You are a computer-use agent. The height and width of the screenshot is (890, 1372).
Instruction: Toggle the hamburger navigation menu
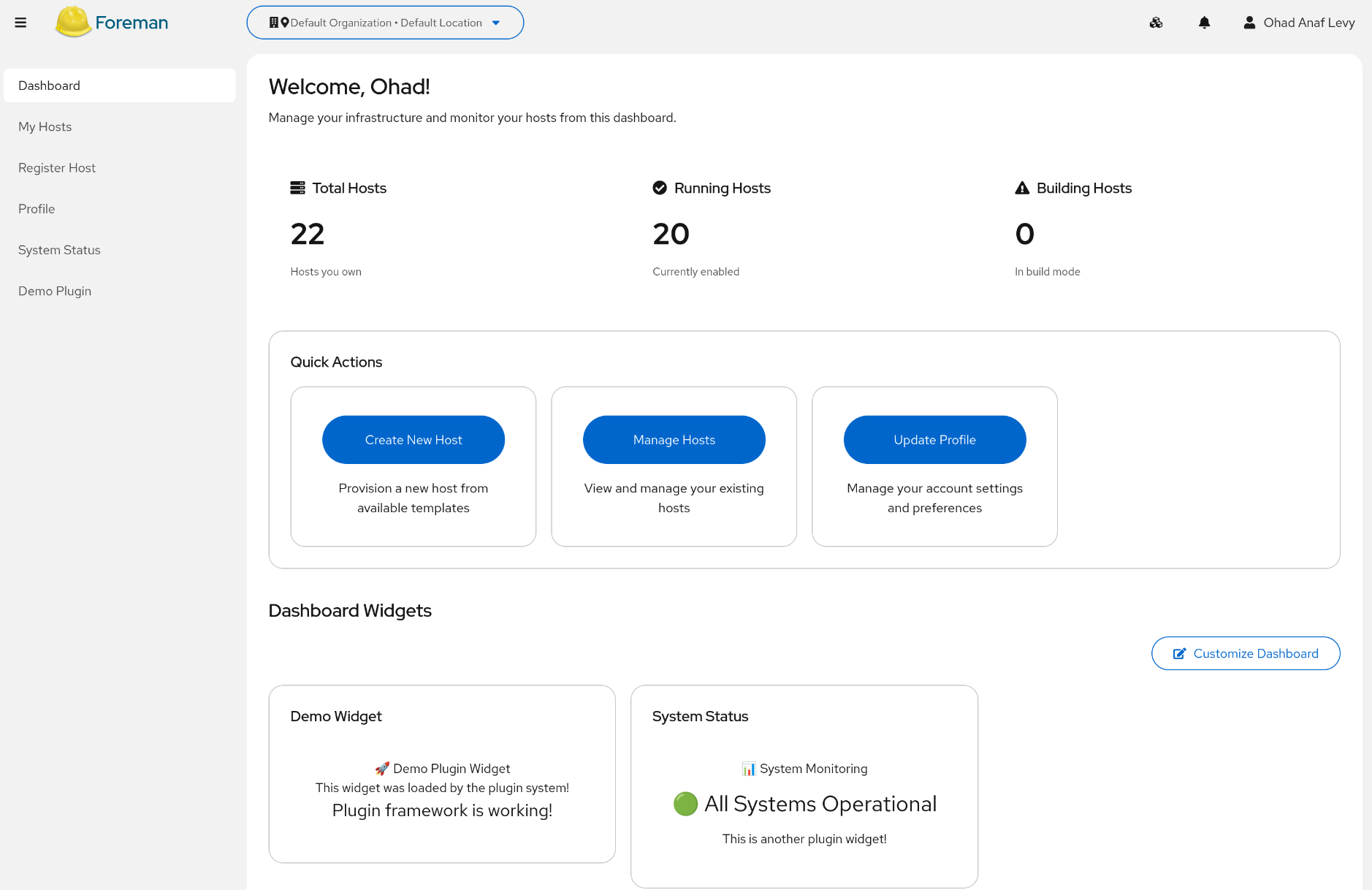(20, 23)
